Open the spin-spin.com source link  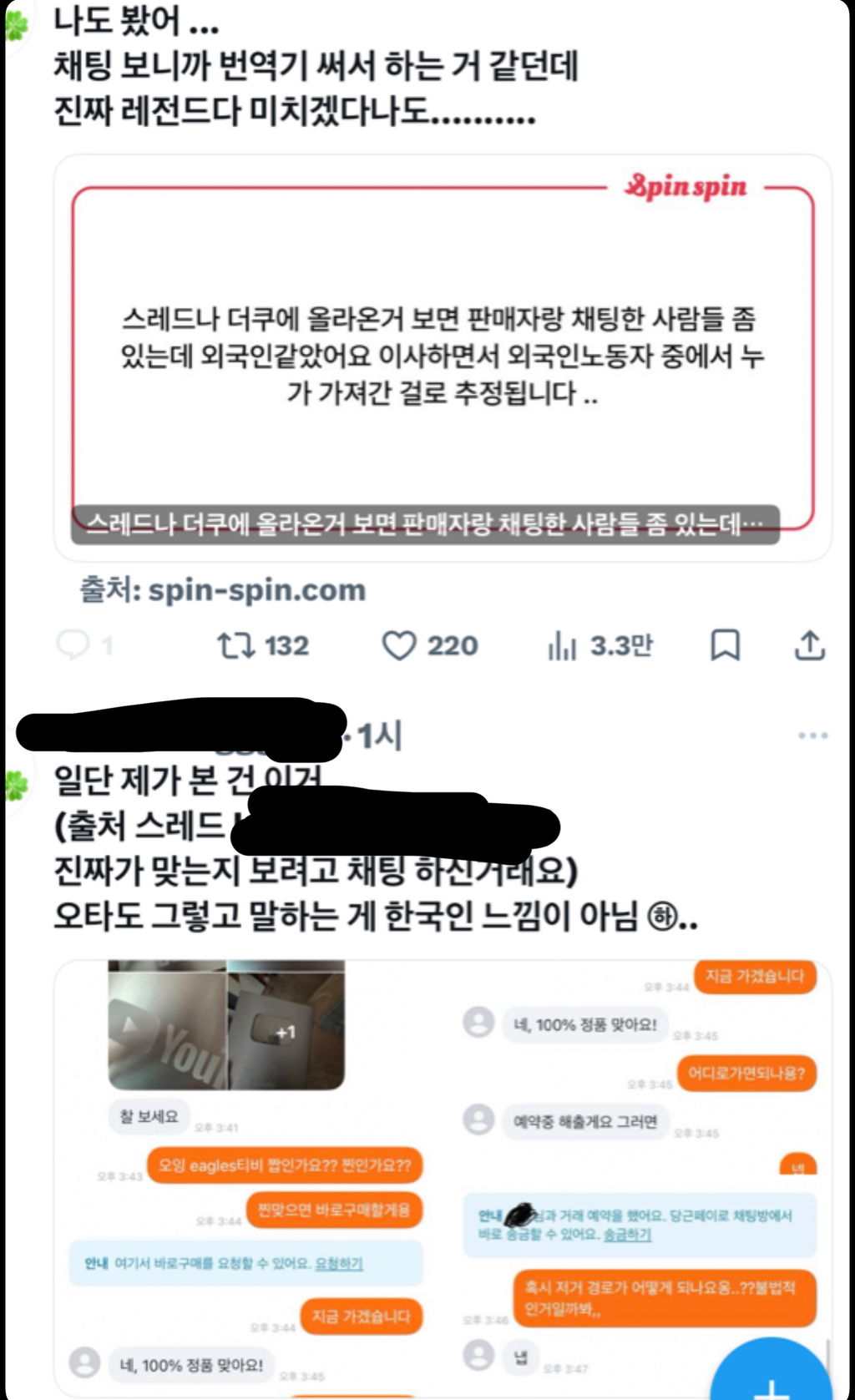256,590
